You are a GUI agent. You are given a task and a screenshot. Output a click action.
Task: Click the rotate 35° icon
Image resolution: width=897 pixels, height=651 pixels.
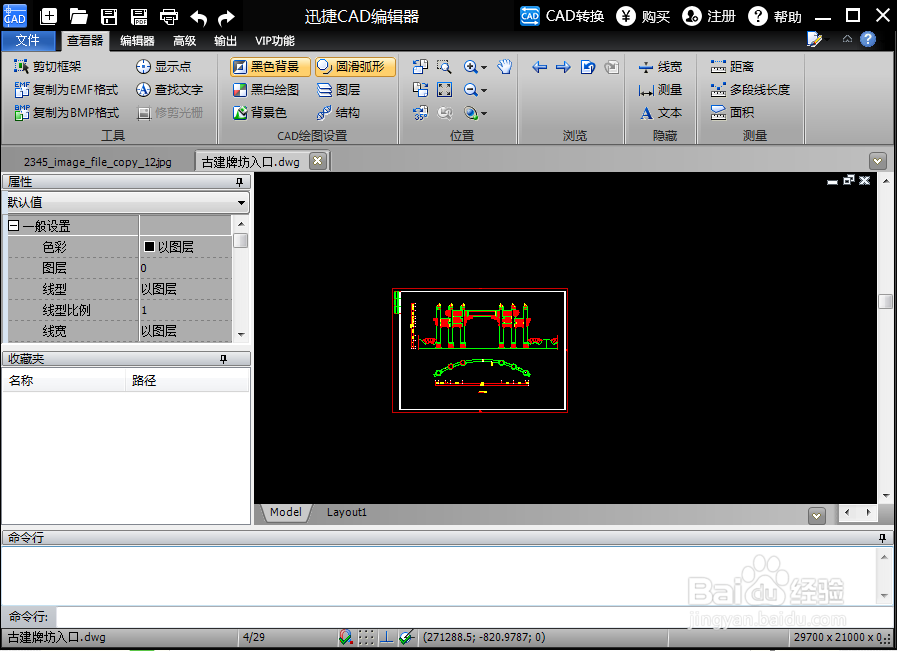click(420, 113)
